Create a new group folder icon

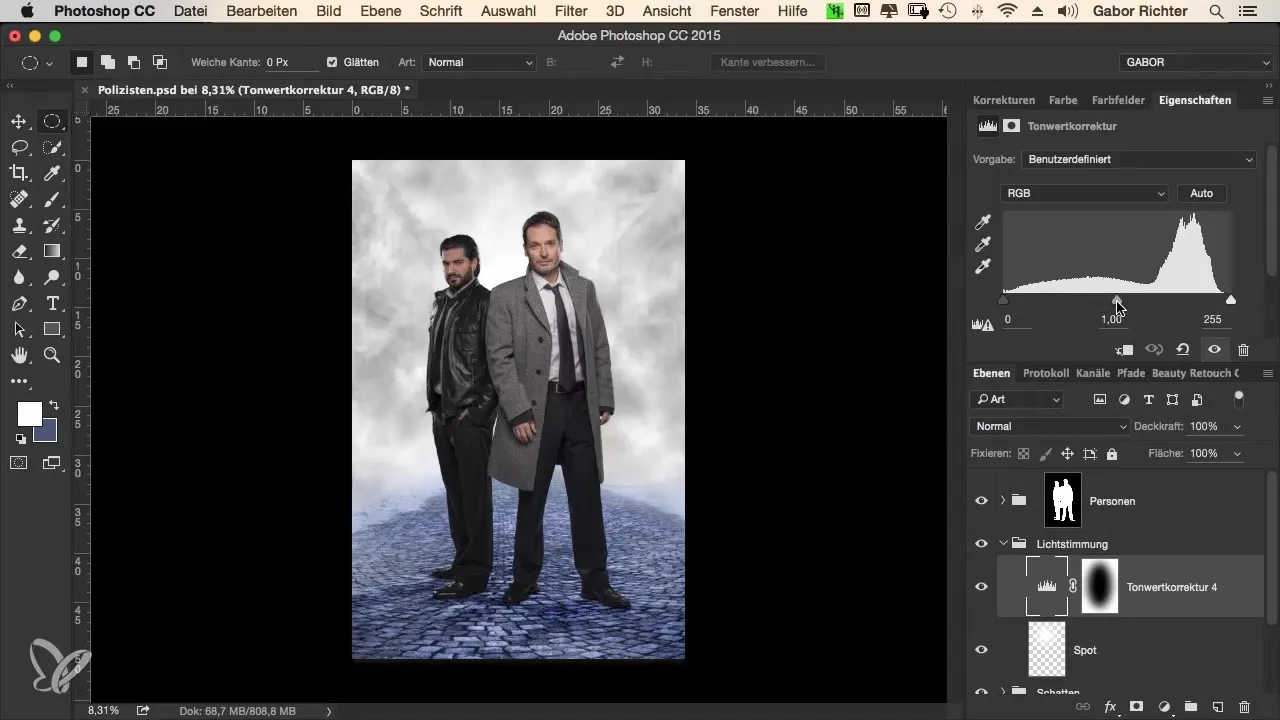coord(1191,706)
